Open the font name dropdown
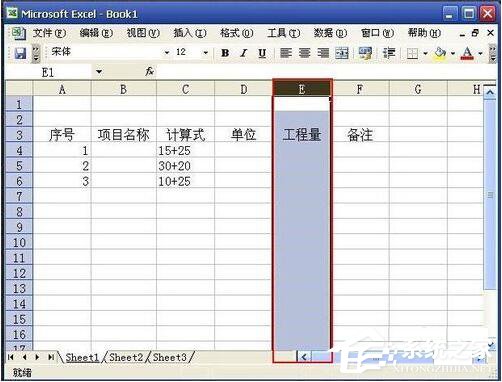 (167, 53)
